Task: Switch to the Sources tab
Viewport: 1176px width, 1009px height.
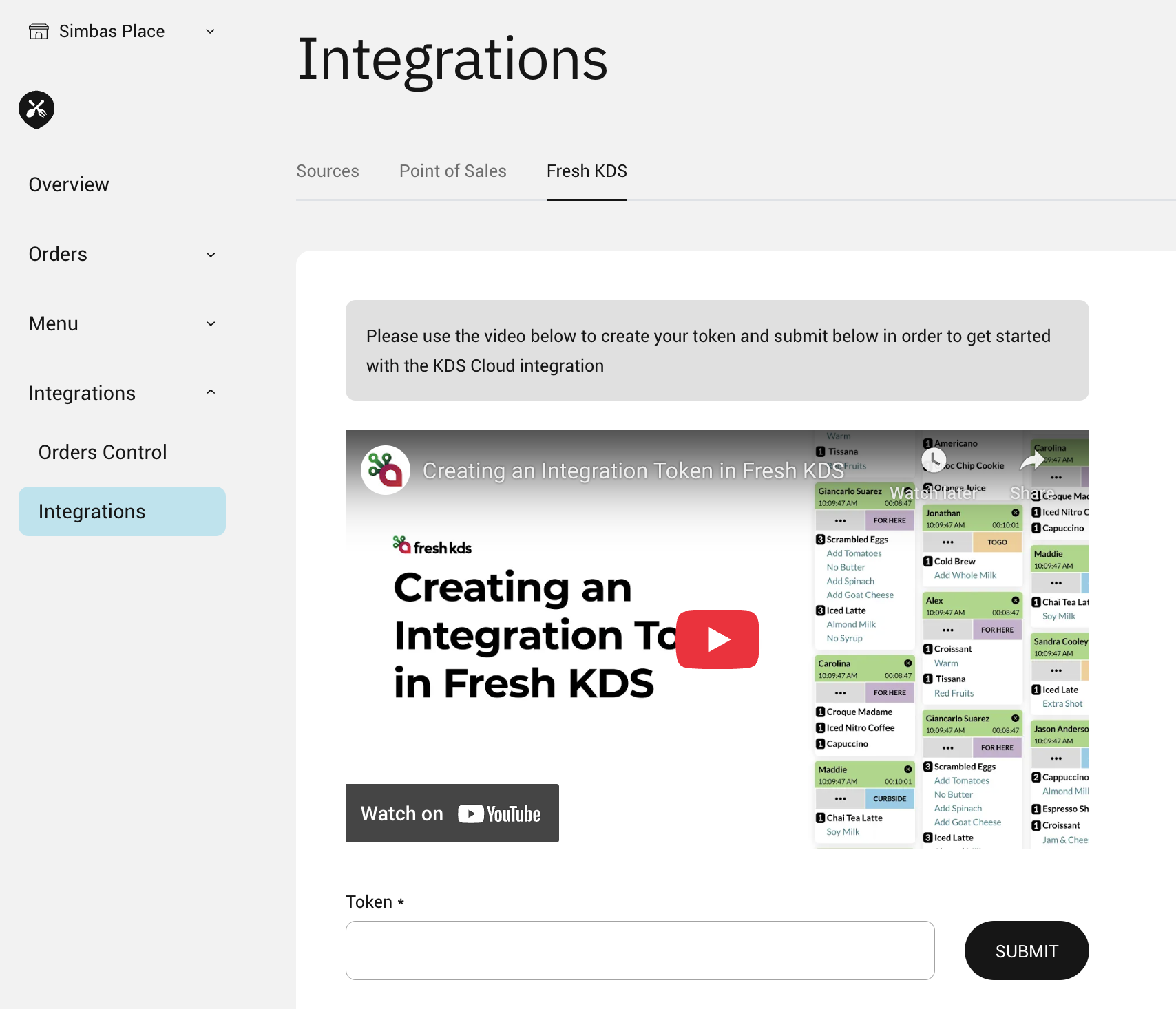Action: [328, 171]
